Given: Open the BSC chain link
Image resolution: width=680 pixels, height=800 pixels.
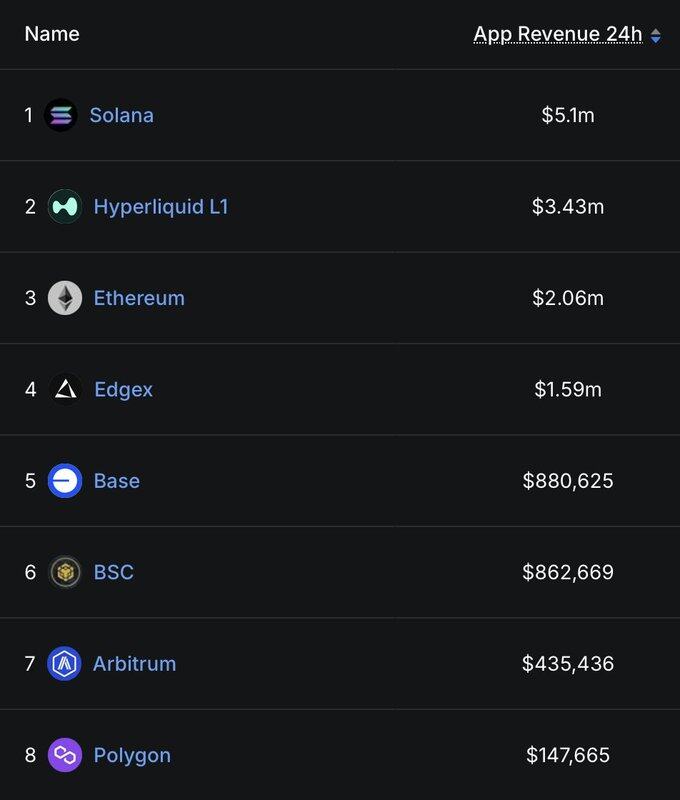Looking at the screenshot, I should click(x=113, y=572).
